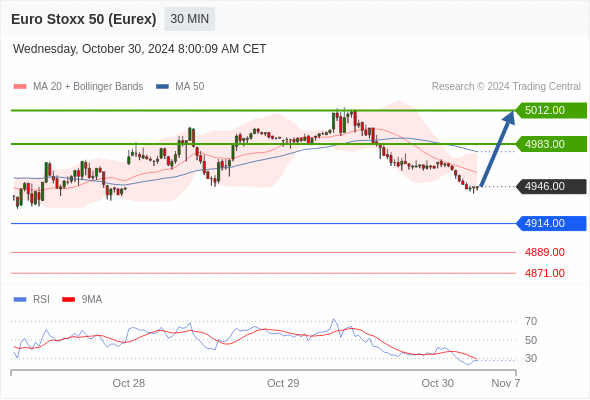The width and height of the screenshot is (590, 400).
Task: Click the RSI 50 level label
Action: pyautogui.click(x=531, y=340)
